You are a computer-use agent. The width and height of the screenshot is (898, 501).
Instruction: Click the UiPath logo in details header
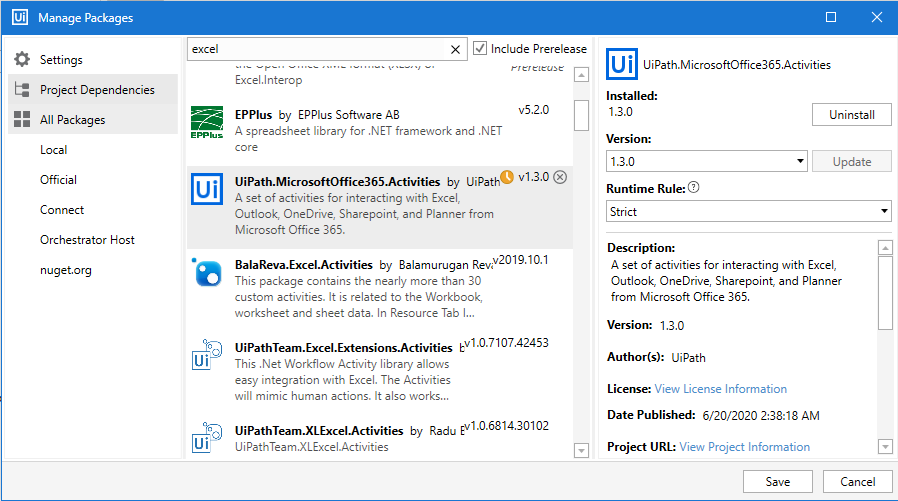[622, 64]
